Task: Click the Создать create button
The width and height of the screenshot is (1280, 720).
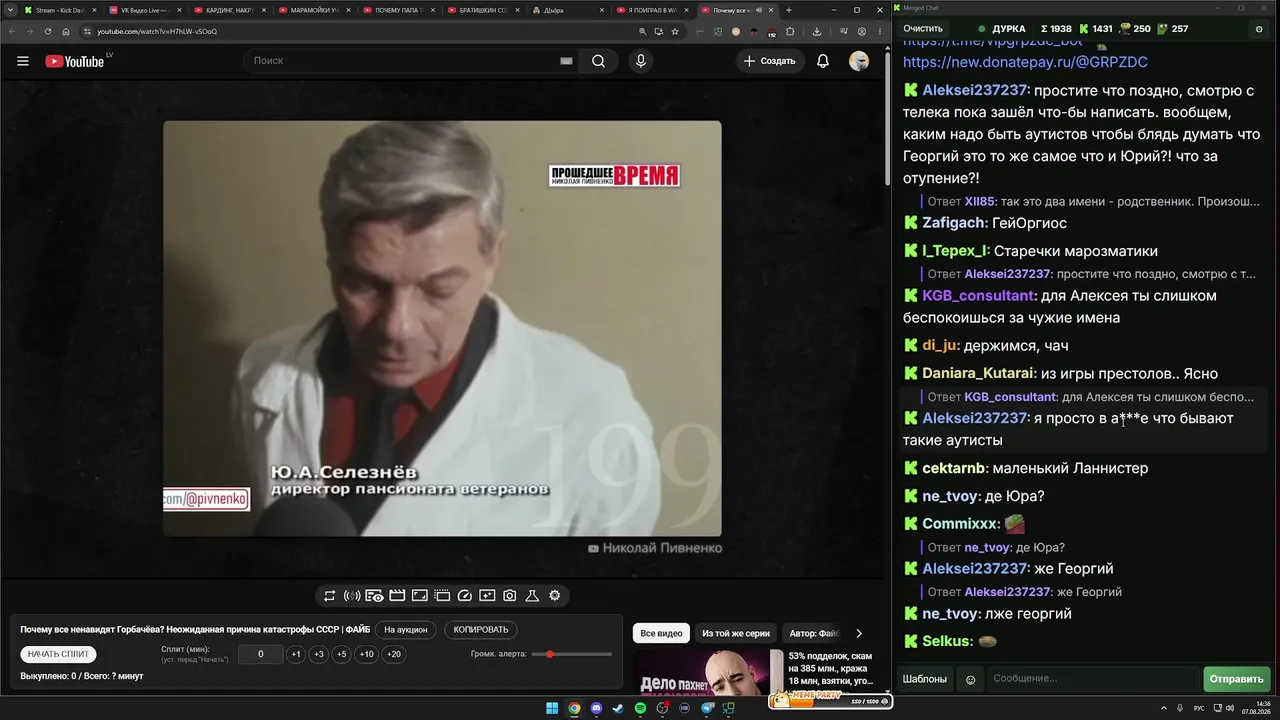Action: (x=769, y=61)
